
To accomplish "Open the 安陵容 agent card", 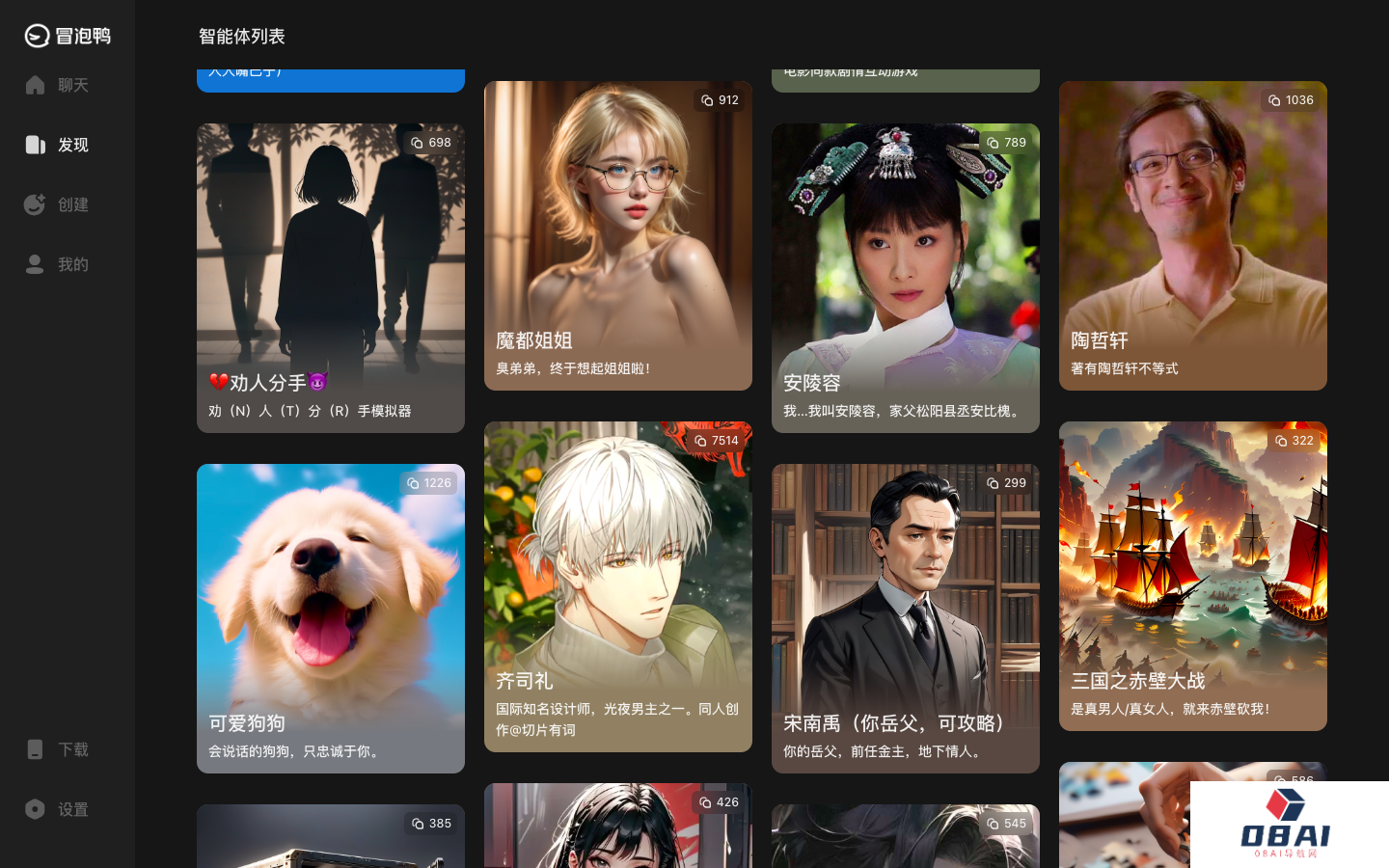I will 906,278.
